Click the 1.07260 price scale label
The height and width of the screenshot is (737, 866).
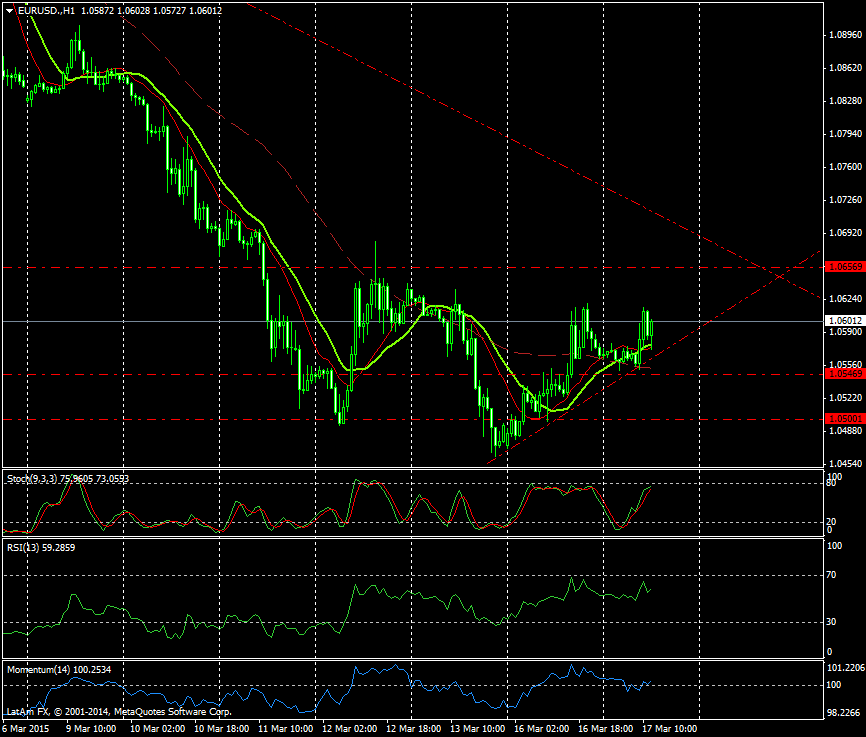pos(845,200)
